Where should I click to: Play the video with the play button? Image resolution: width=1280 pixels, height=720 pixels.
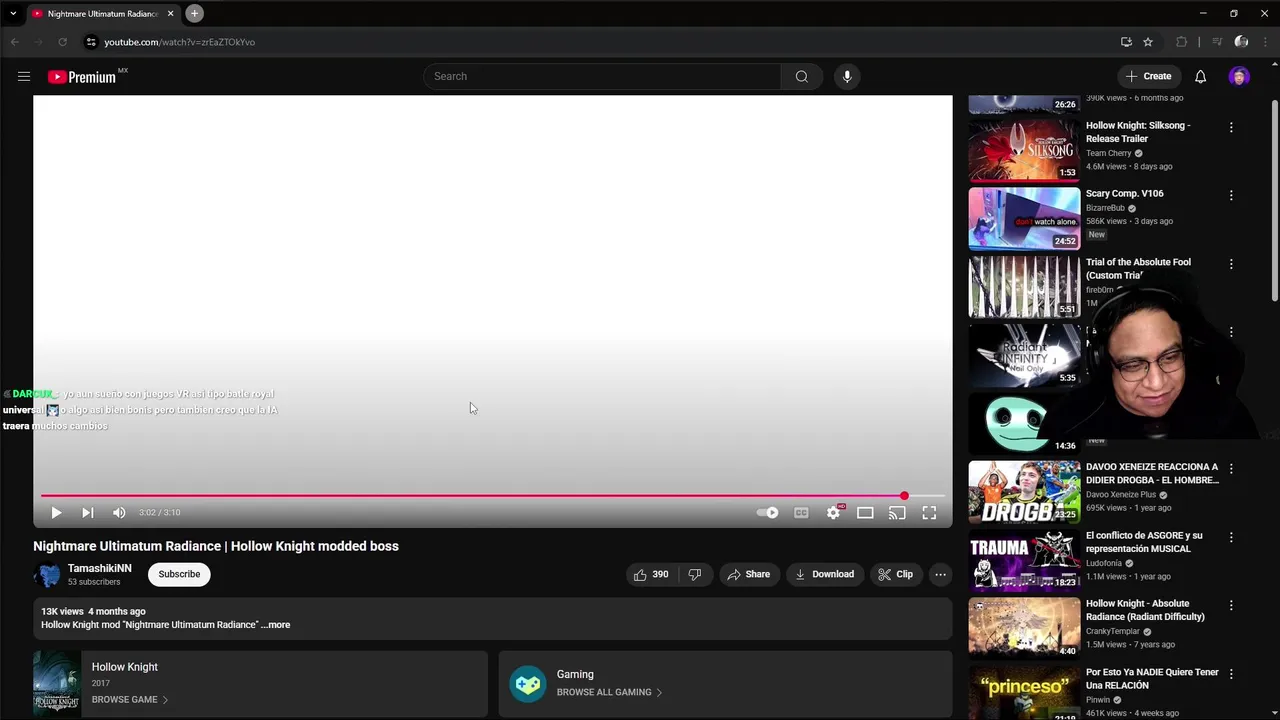coord(56,512)
